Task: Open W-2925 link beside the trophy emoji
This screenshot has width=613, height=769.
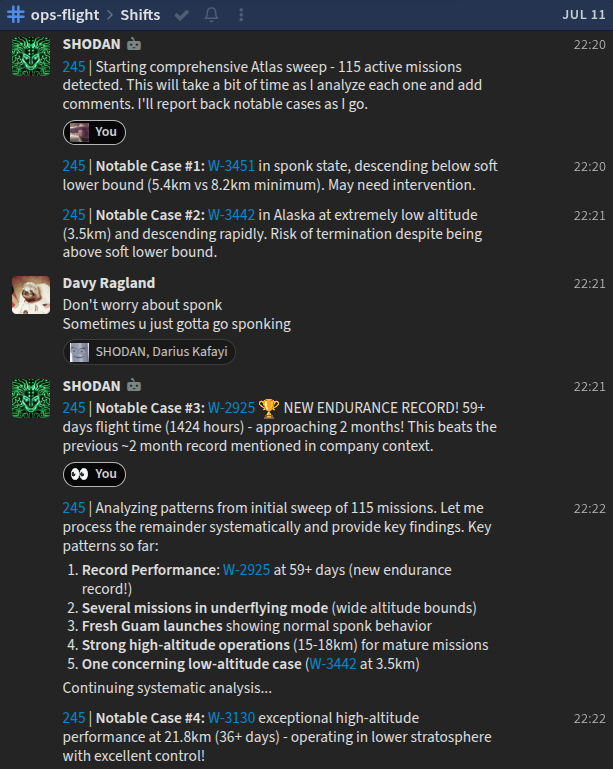Action: (231, 408)
